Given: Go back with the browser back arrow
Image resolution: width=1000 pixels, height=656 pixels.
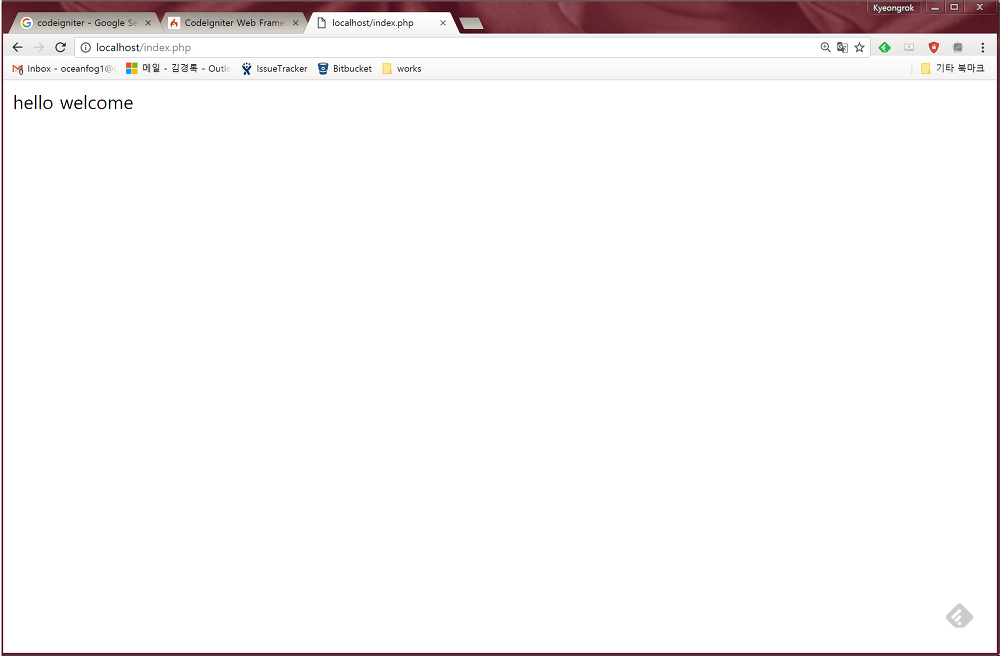Looking at the screenshot, I should point(17,47).
